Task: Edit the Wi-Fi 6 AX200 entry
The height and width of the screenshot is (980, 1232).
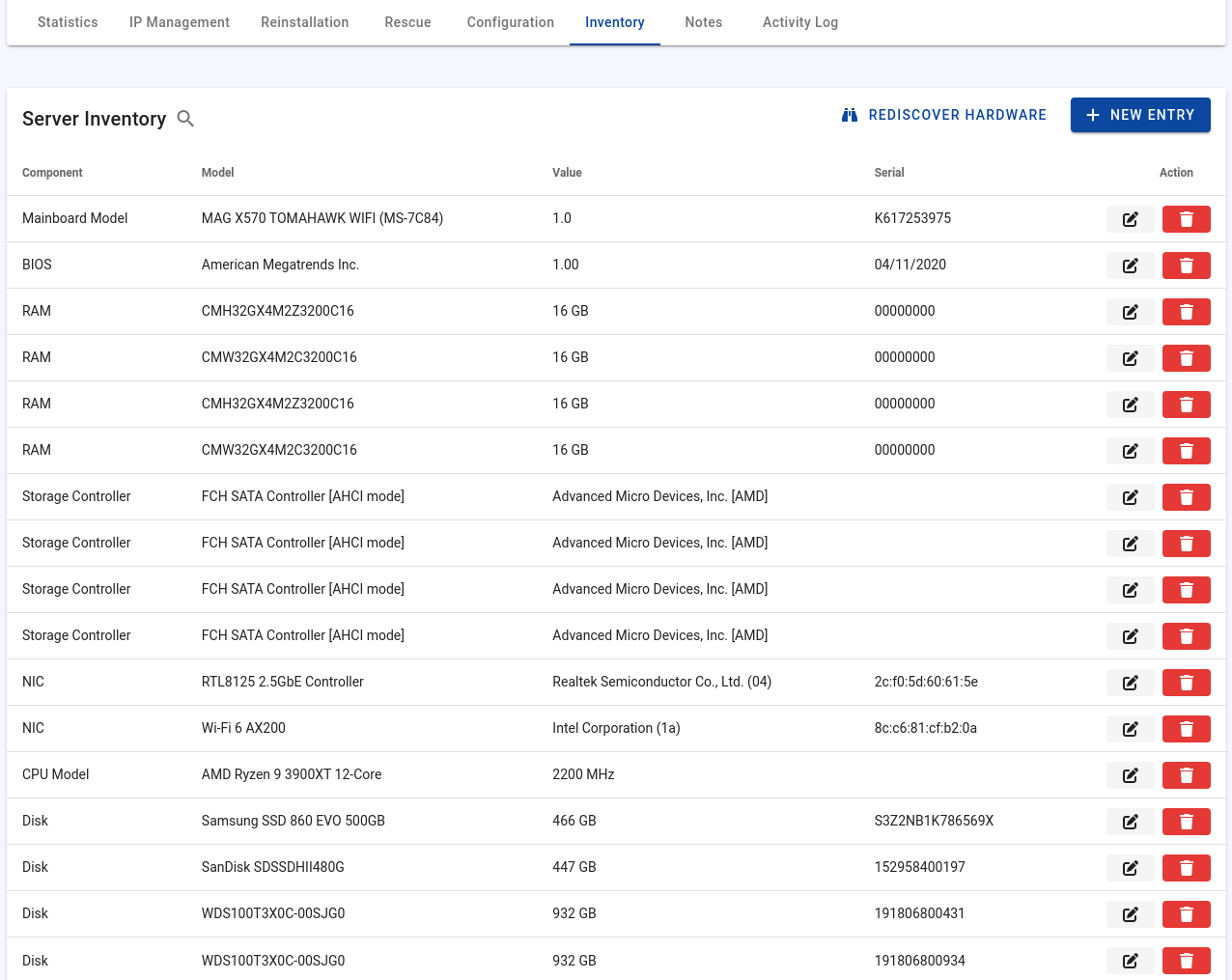Action: coord(1131,729)
